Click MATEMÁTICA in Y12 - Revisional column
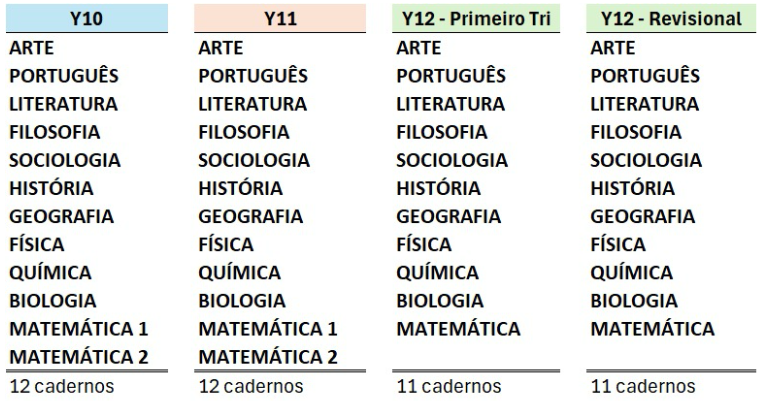This screenshot has height=406, width=762. tap(652, 329)
